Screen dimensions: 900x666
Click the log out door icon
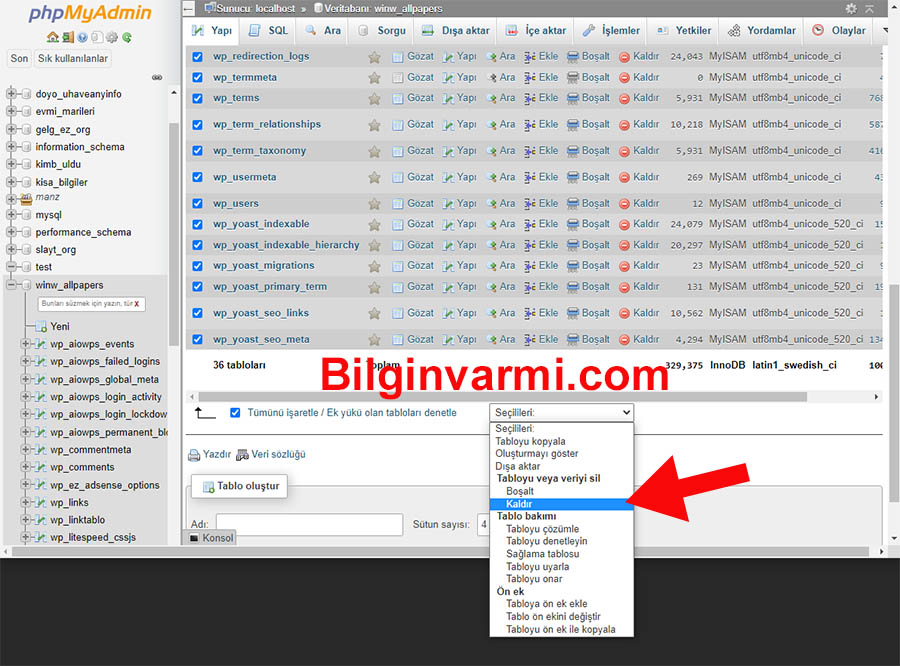pyautogui.click(x=68, y=37)
